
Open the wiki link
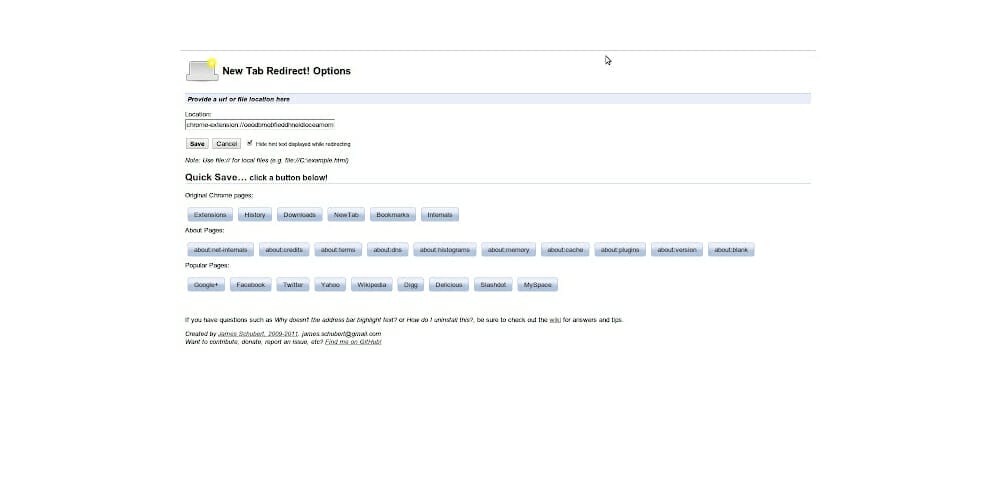click(x=555, y=320)
